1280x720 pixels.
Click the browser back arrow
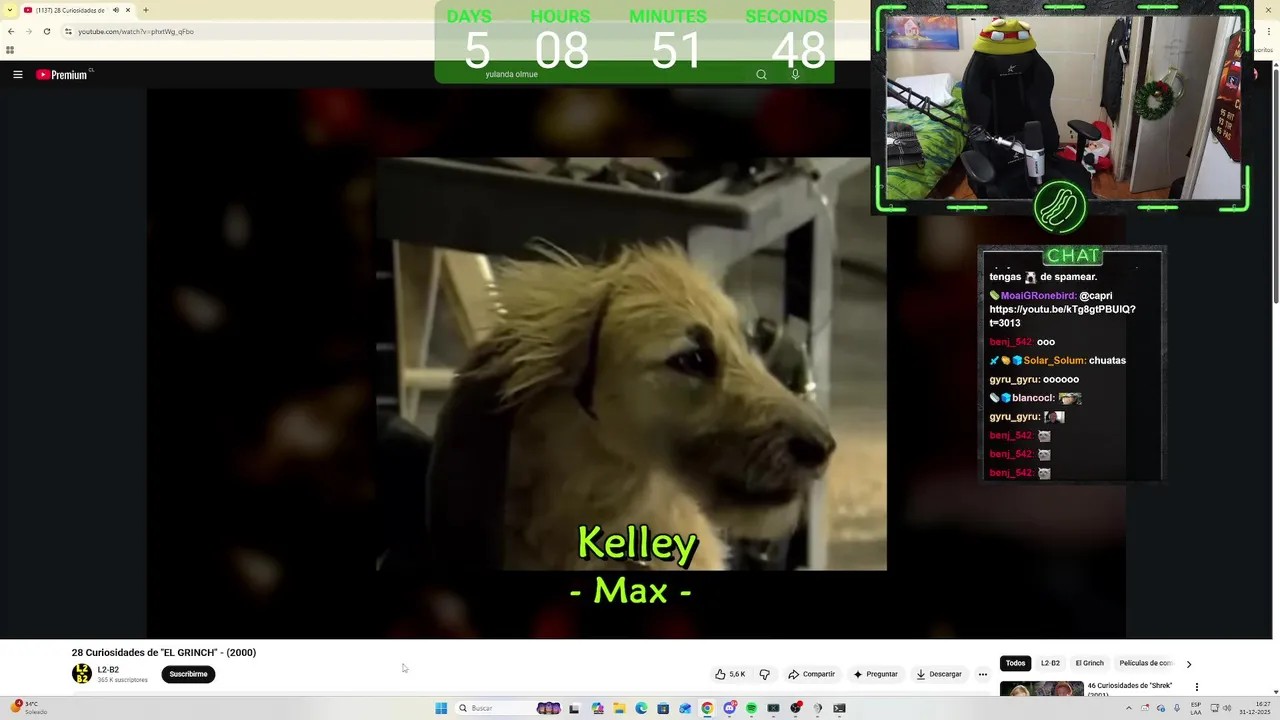11,31
